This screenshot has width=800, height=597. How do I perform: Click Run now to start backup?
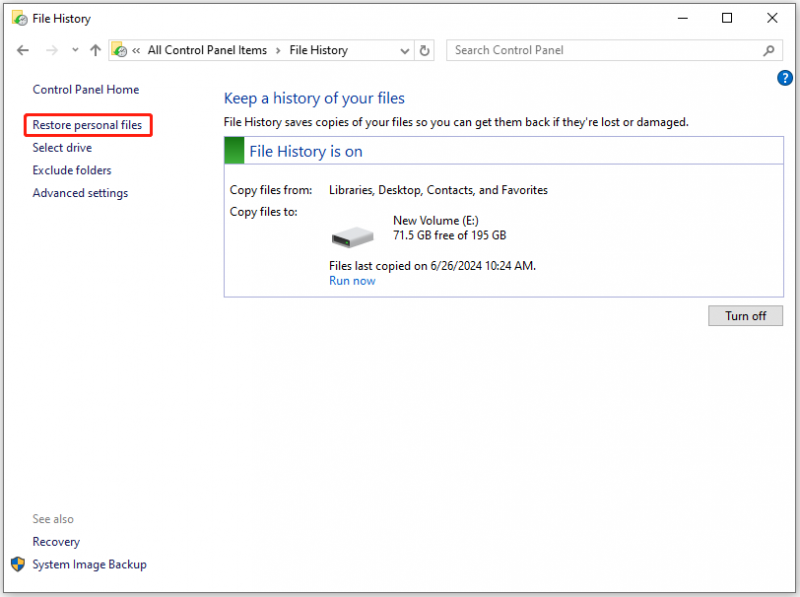pyautogui.click(x=352, y=281)
